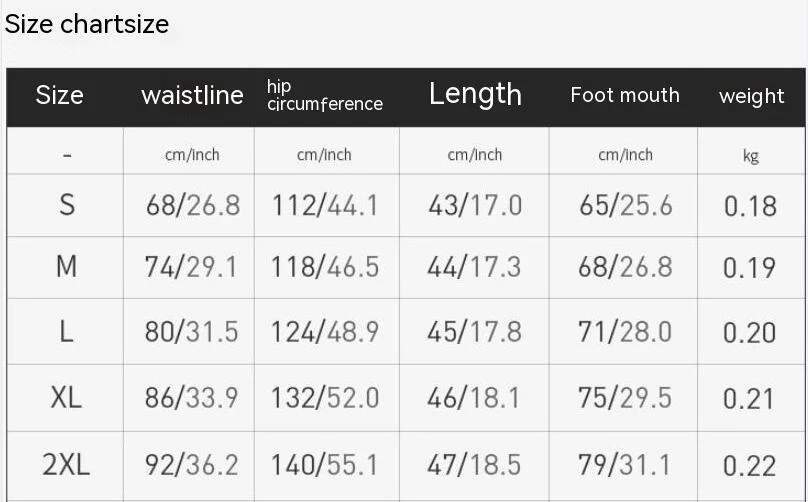Select the waistline column header

click(192, 96)
